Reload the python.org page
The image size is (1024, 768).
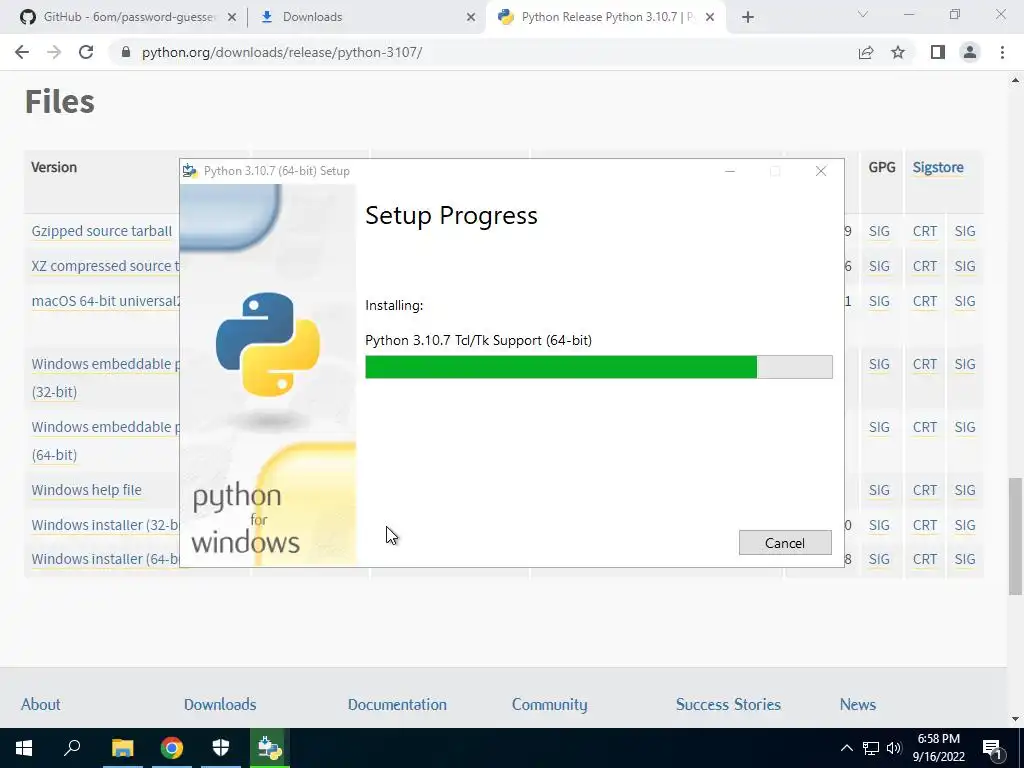pos(86,52)
